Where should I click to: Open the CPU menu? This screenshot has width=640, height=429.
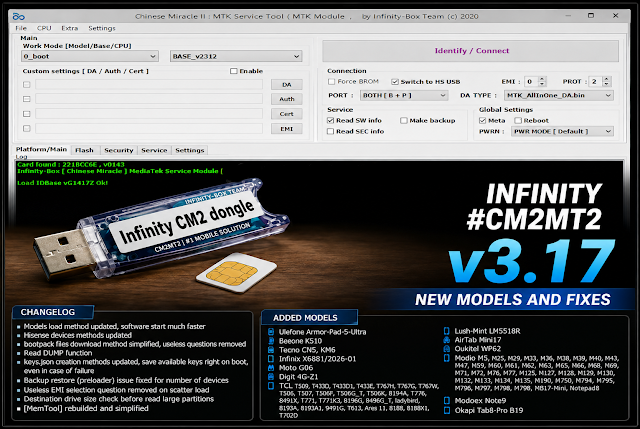pos(44,28)
